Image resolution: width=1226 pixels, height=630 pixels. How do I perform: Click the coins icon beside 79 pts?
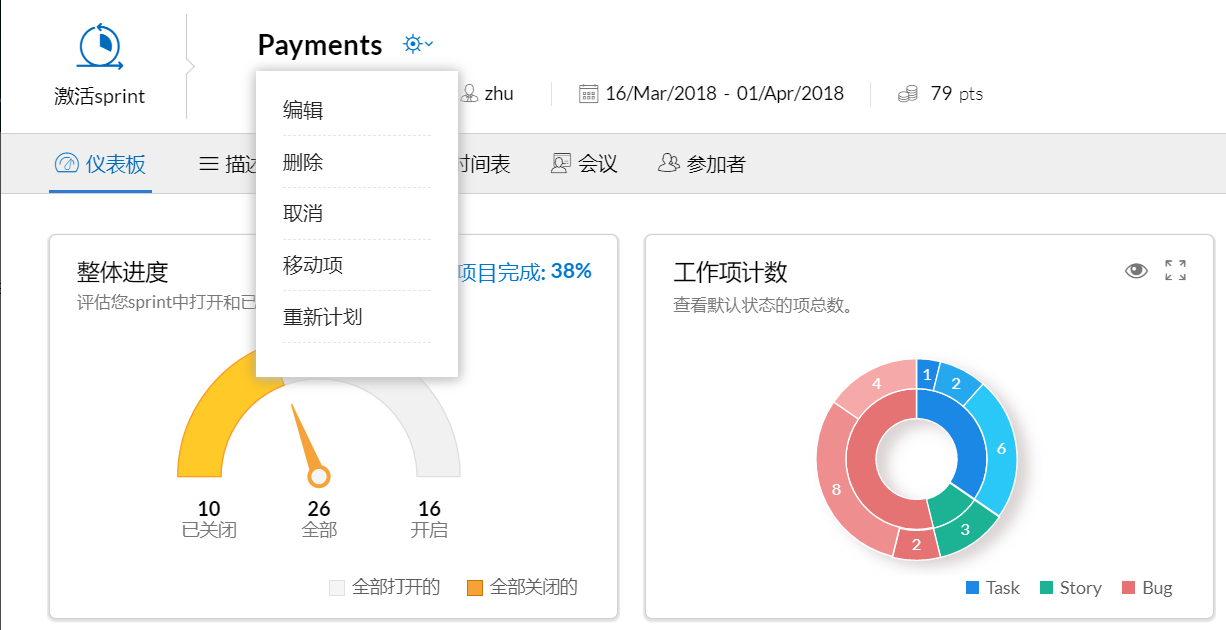click(907, 94)
